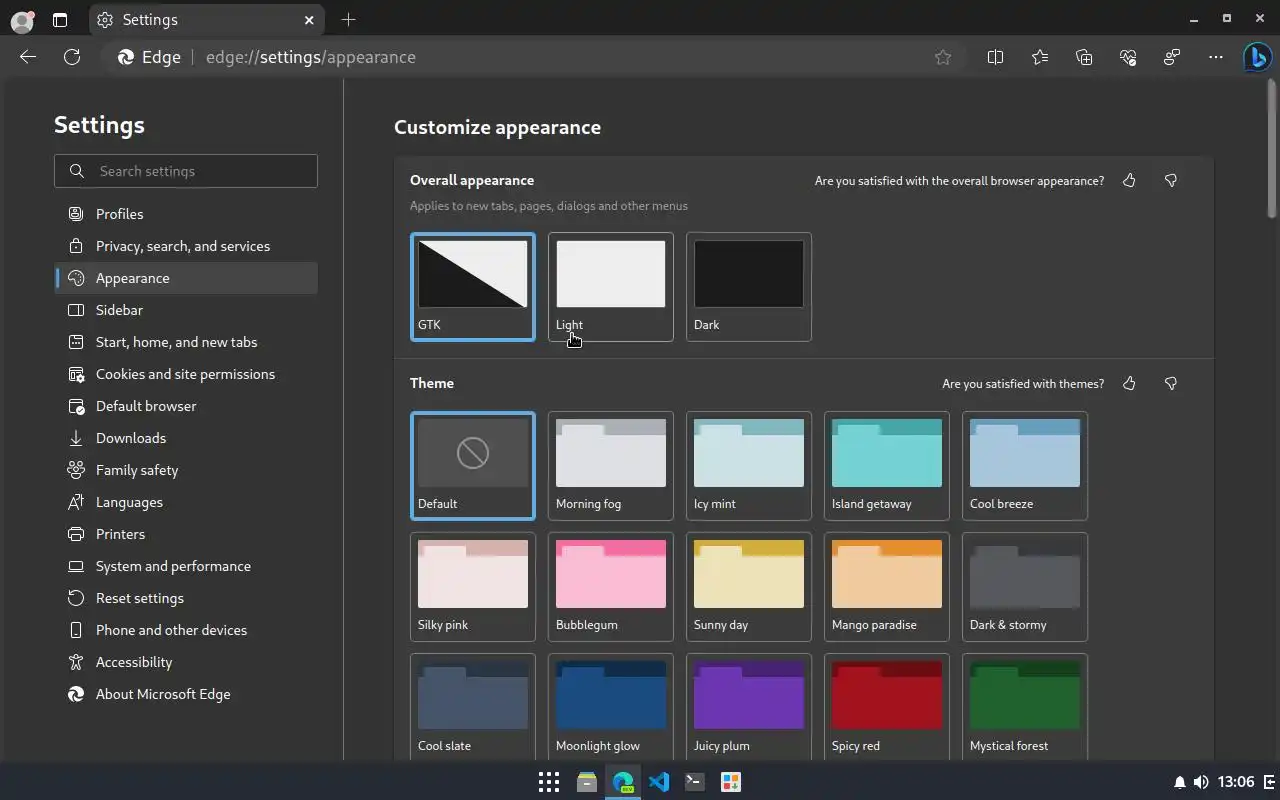Open Start, home, and new tabs
Image resolution: width=1280 pixels, height=800 pixels.
[x=186, y=342]
